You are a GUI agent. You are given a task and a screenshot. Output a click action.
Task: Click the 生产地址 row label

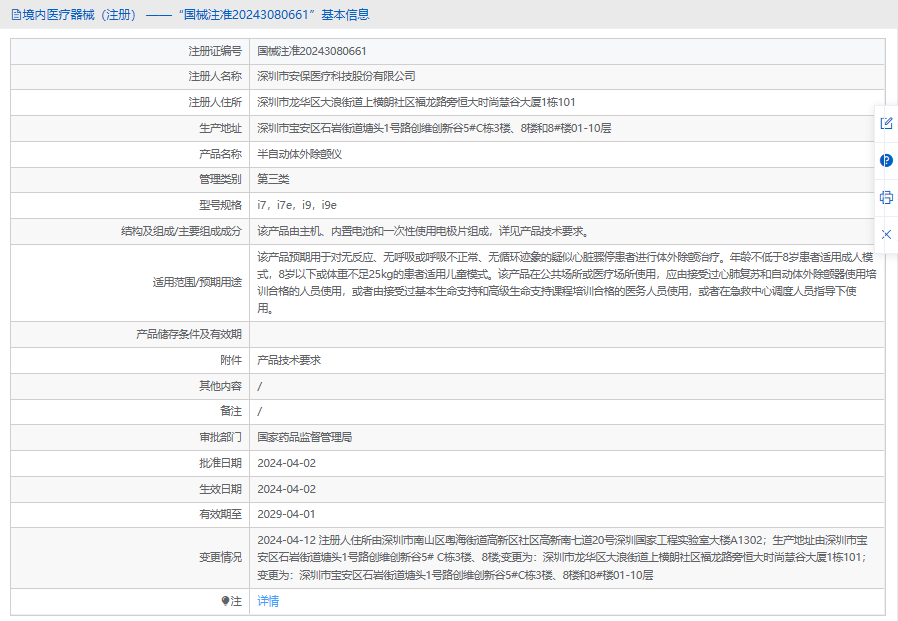[x=220, y=128]
